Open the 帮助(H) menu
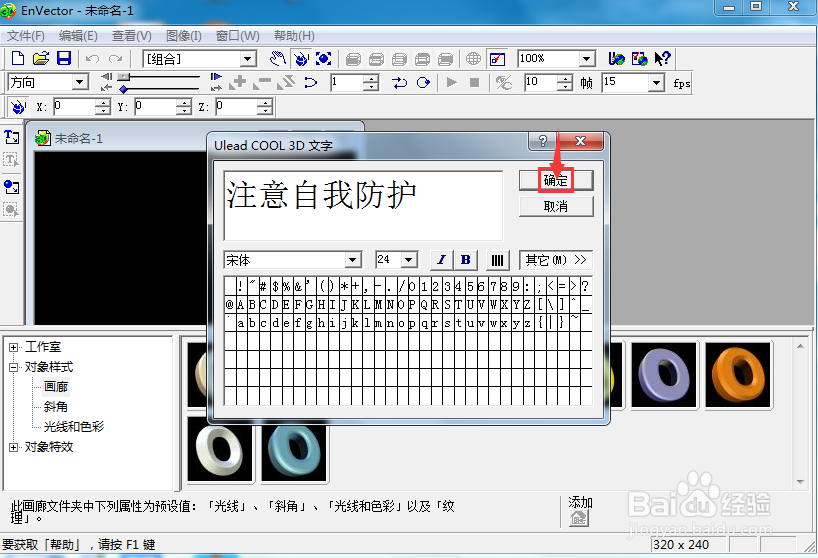Screen dimensions: 818x558 pos(294,36)
